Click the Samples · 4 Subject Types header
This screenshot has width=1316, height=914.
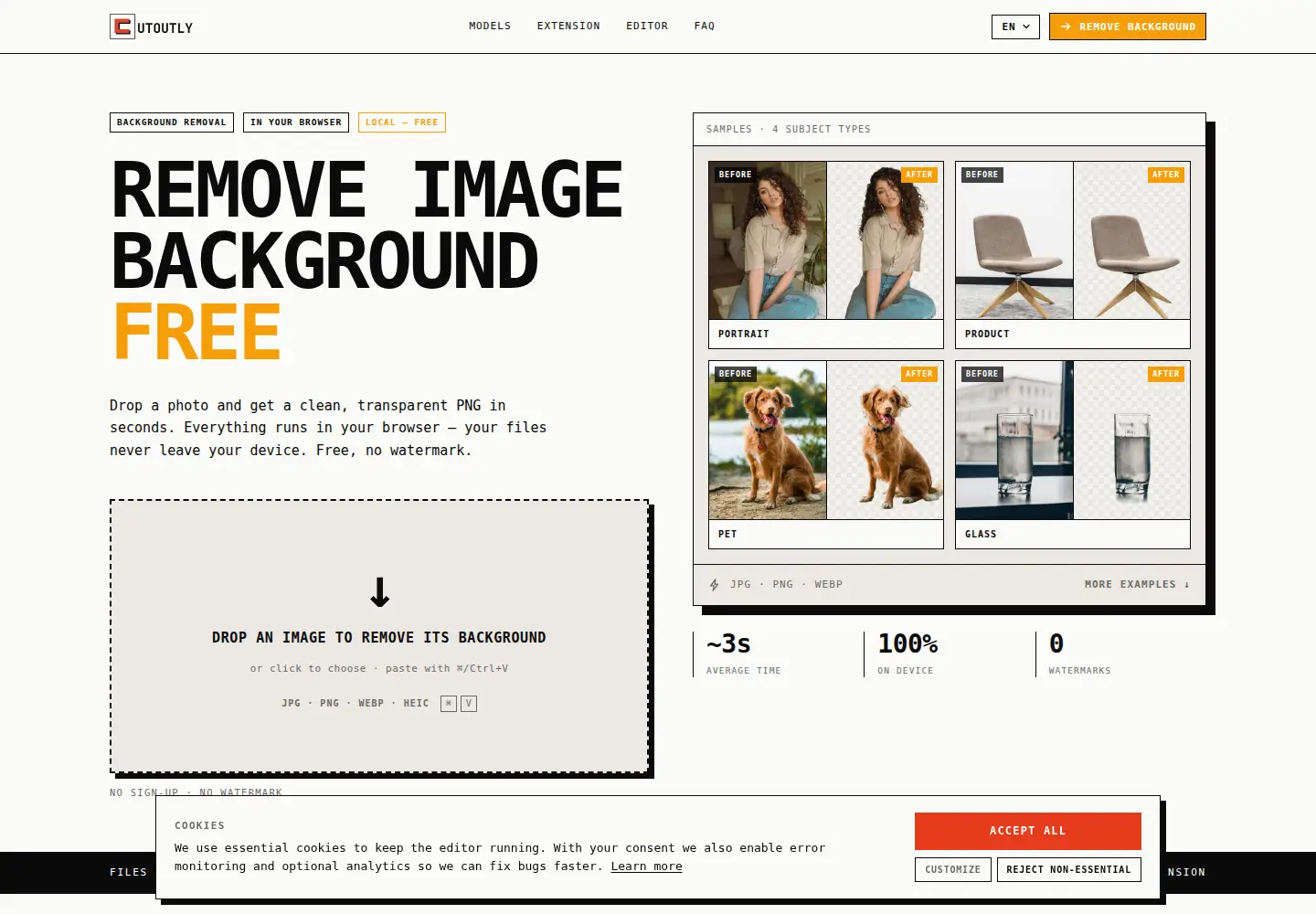tap(789, 130)
